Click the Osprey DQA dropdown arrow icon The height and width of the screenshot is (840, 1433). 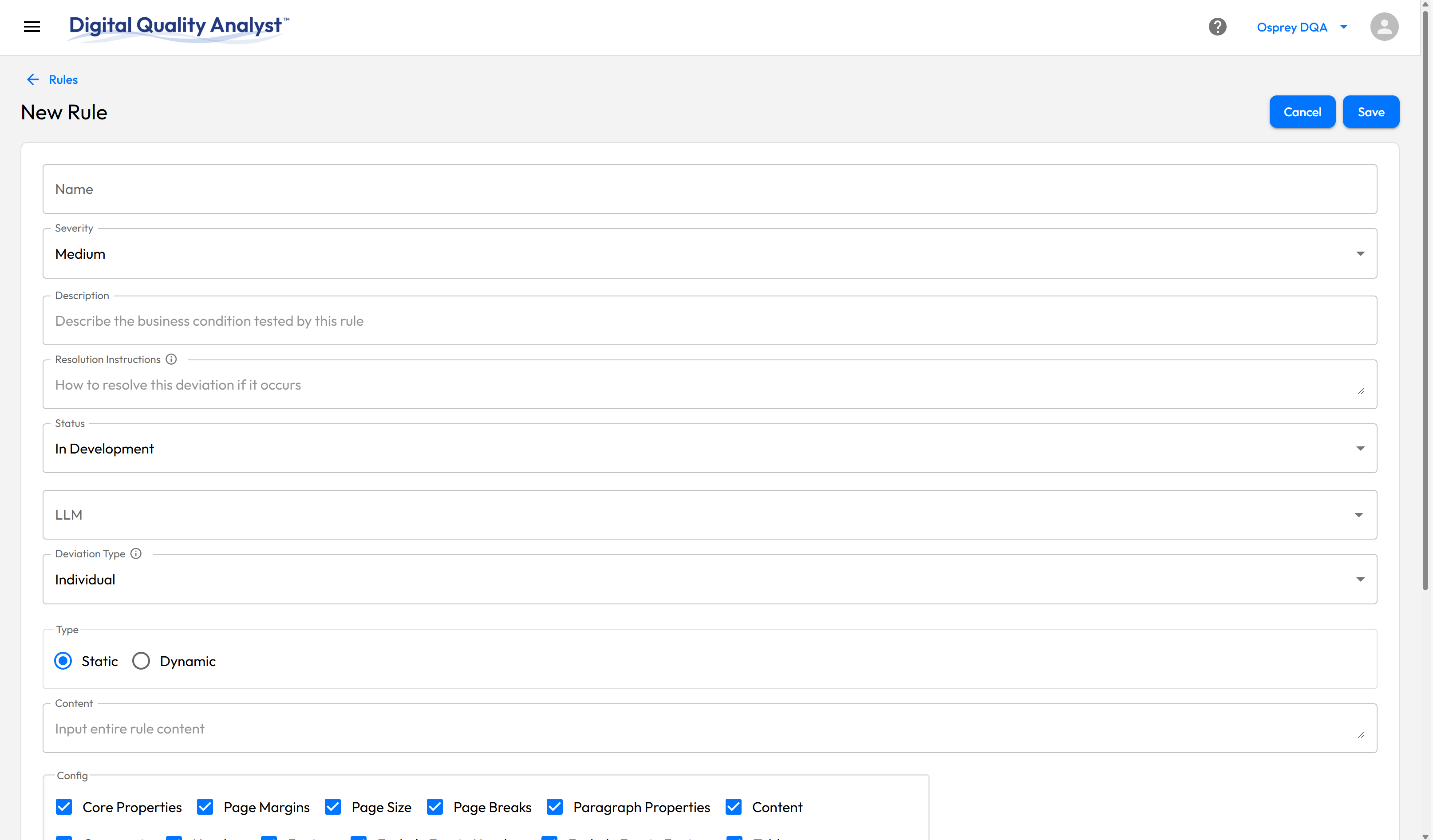coord(1344,27)
